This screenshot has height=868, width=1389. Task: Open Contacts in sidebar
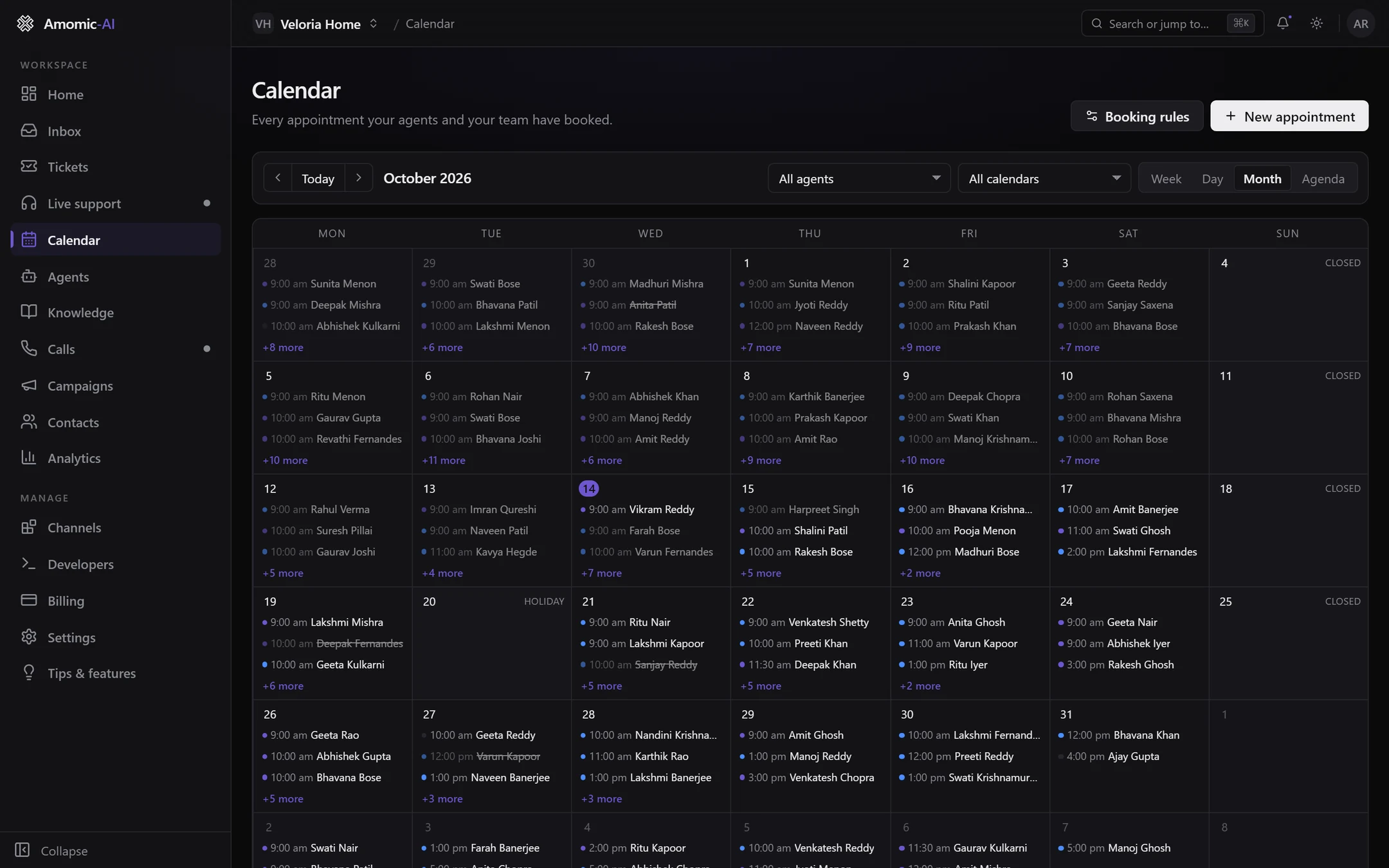click(x=116, y=422)
